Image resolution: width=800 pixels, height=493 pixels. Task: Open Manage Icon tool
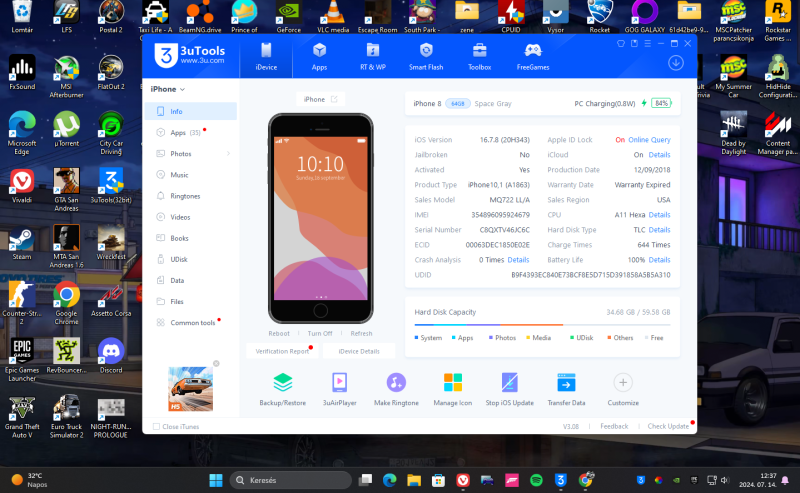coord(453,389)
